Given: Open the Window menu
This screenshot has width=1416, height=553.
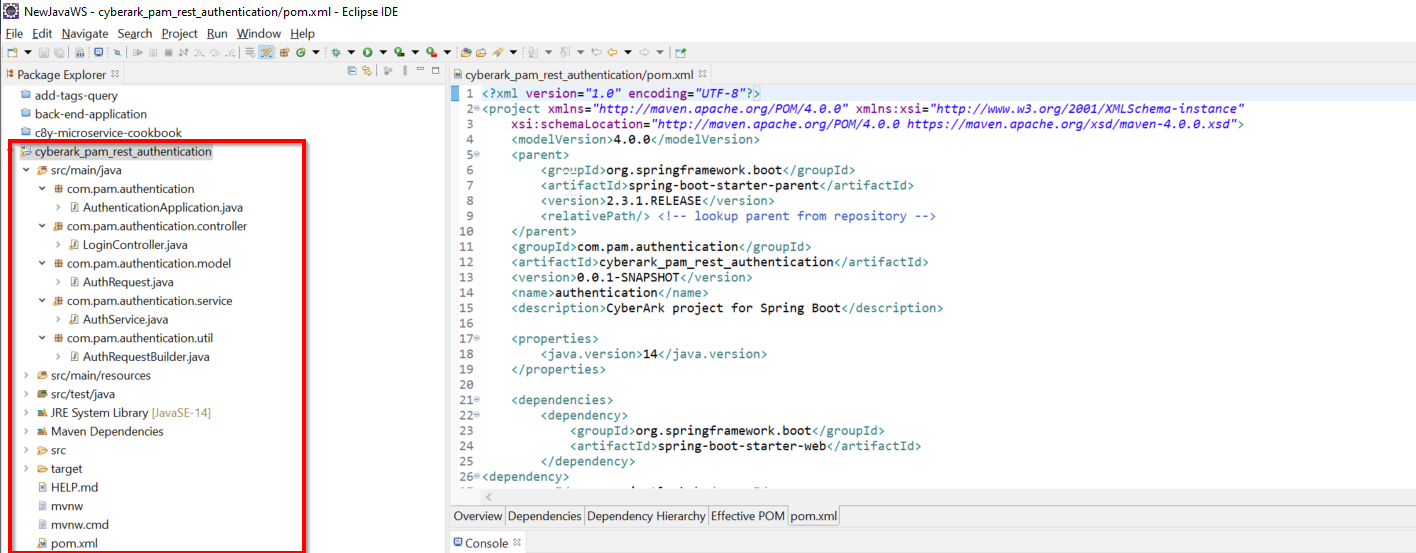Looking at the screenshot, I should (259, 33).
